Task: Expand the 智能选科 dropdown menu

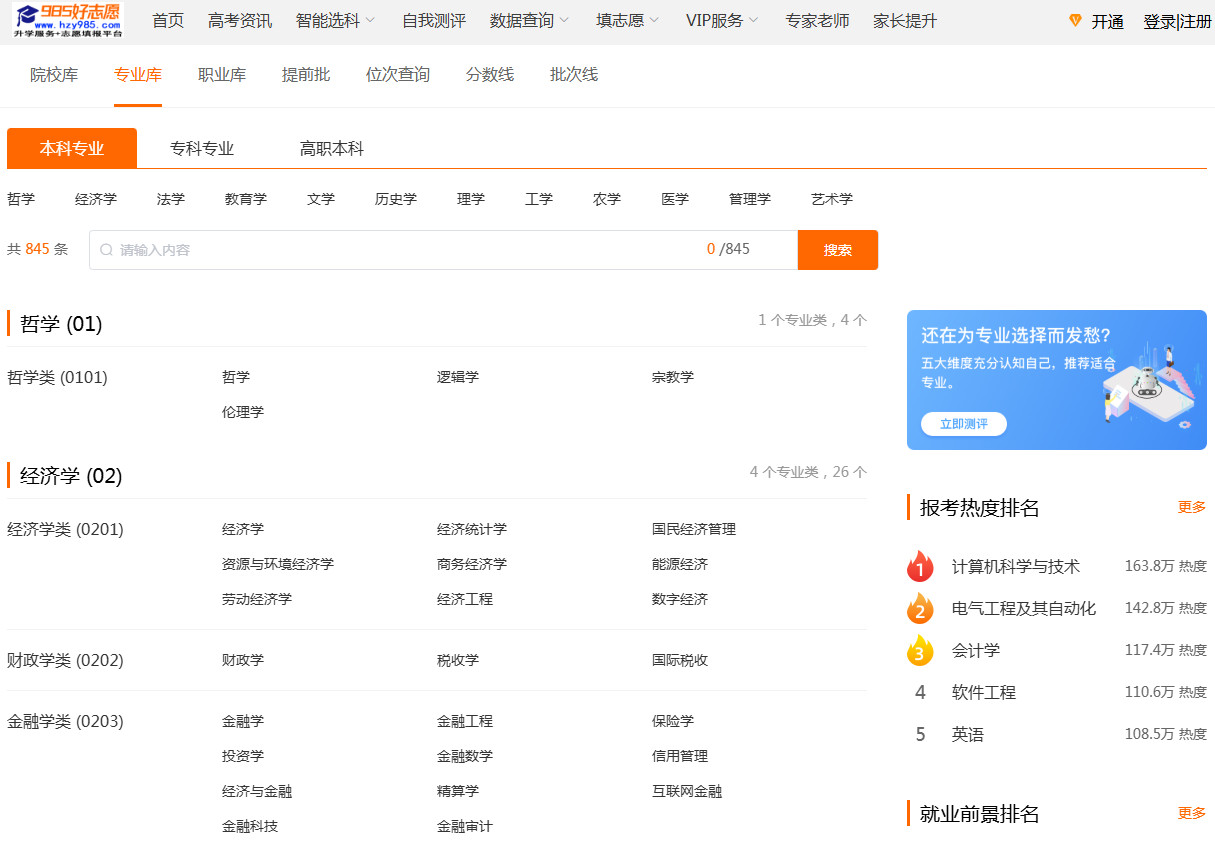Action: point(336,21)
